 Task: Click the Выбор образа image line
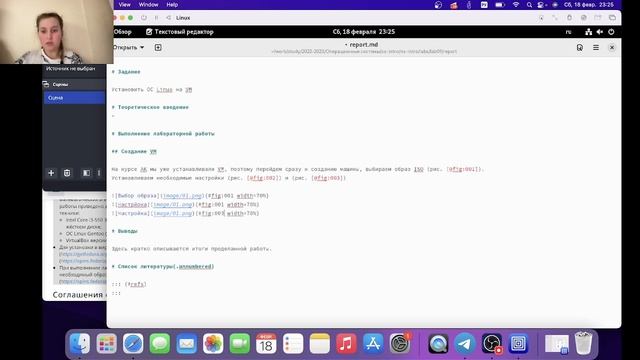coord(190,196)
